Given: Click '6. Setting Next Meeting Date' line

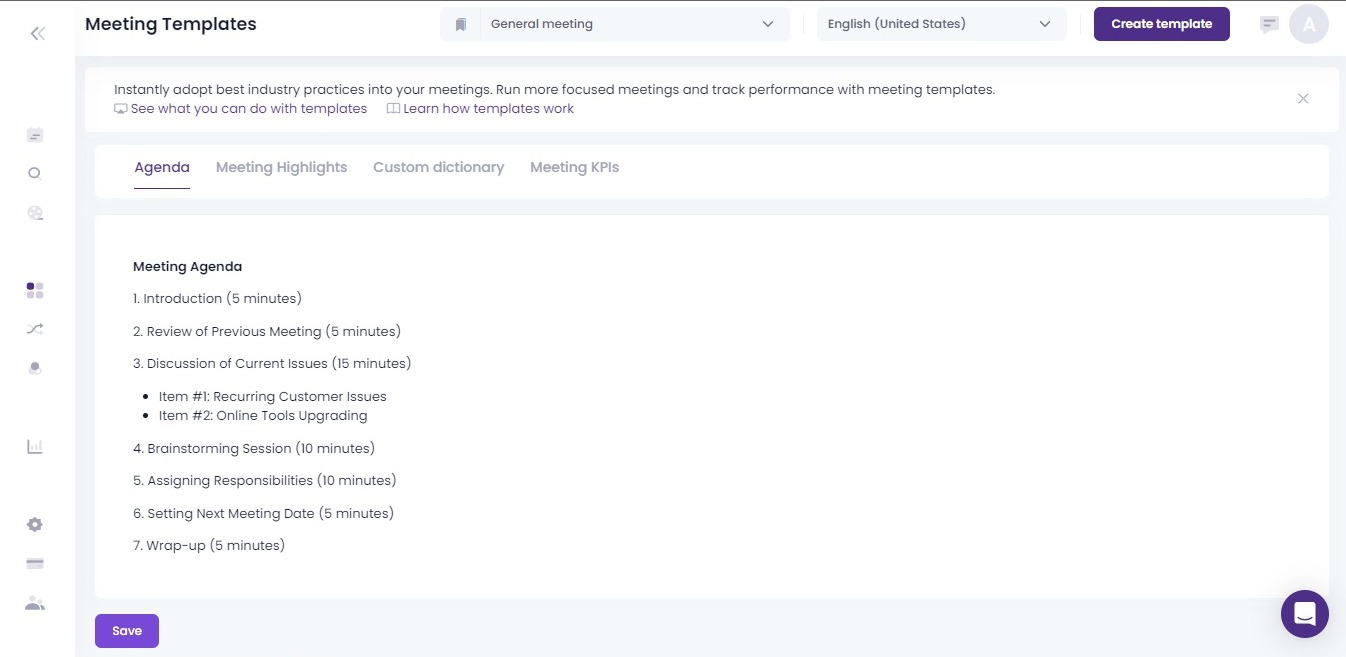Looking at the screenshot, I should [x=264, y=513].
